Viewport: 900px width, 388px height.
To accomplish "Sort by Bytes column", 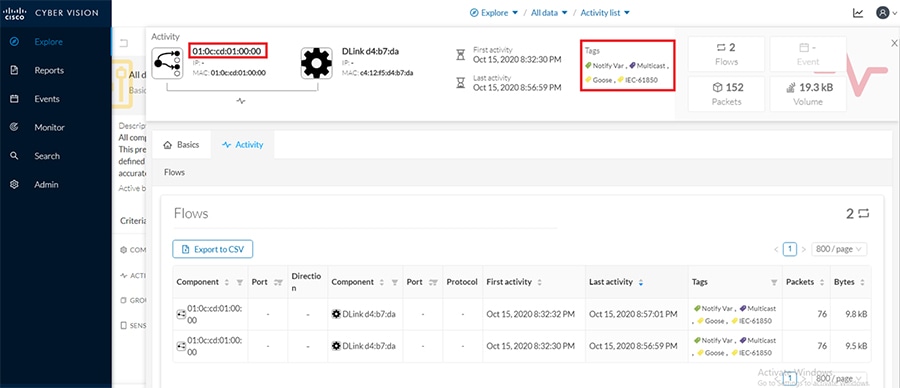I will [x=862, y=282].
